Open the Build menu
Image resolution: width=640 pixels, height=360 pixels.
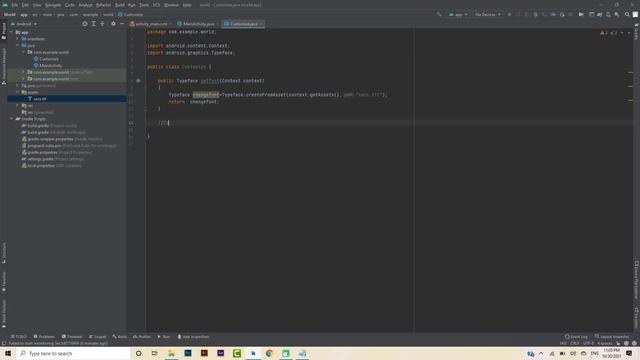tap(120, 5)
